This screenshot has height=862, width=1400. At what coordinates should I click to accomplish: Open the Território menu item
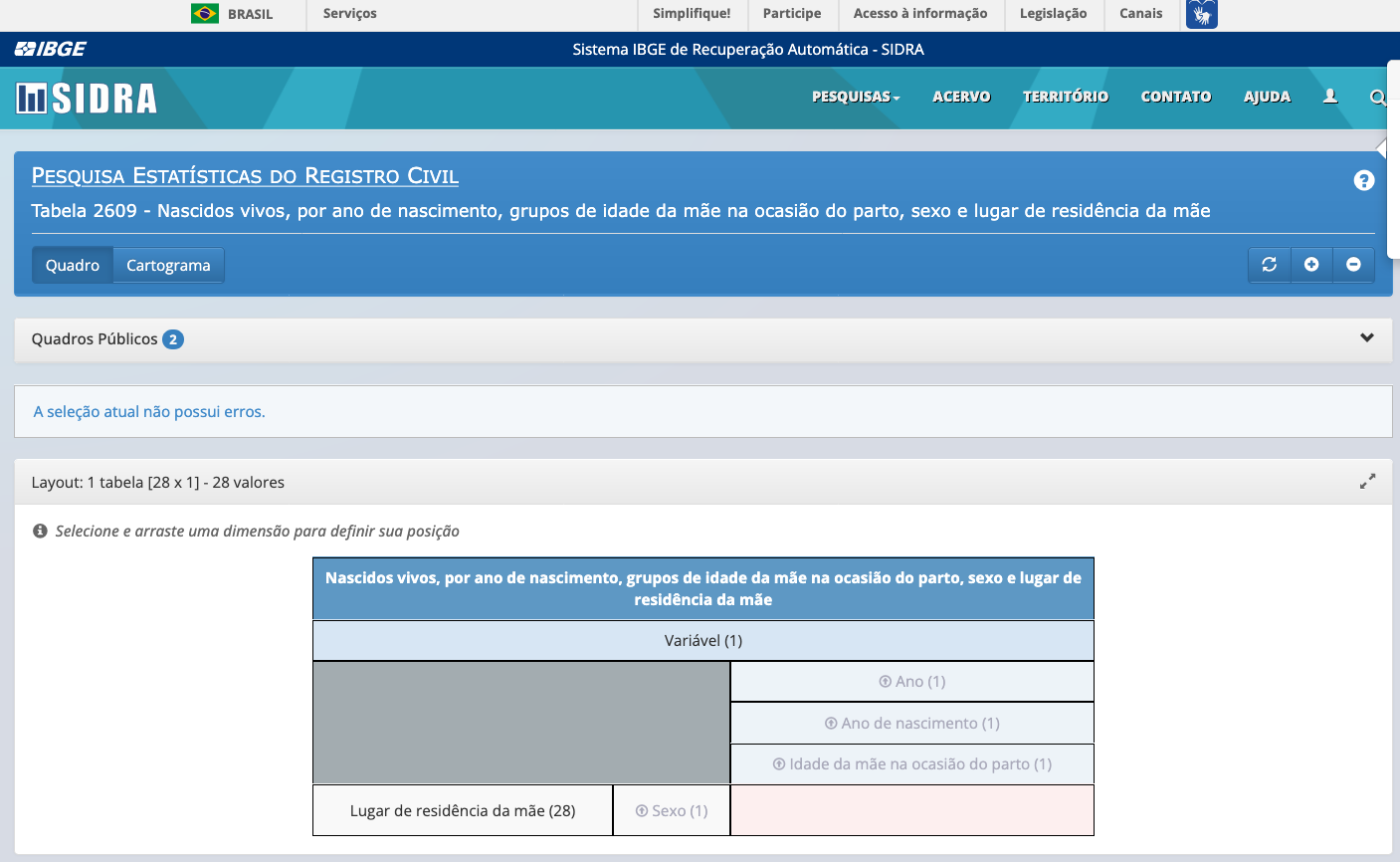1066,97
